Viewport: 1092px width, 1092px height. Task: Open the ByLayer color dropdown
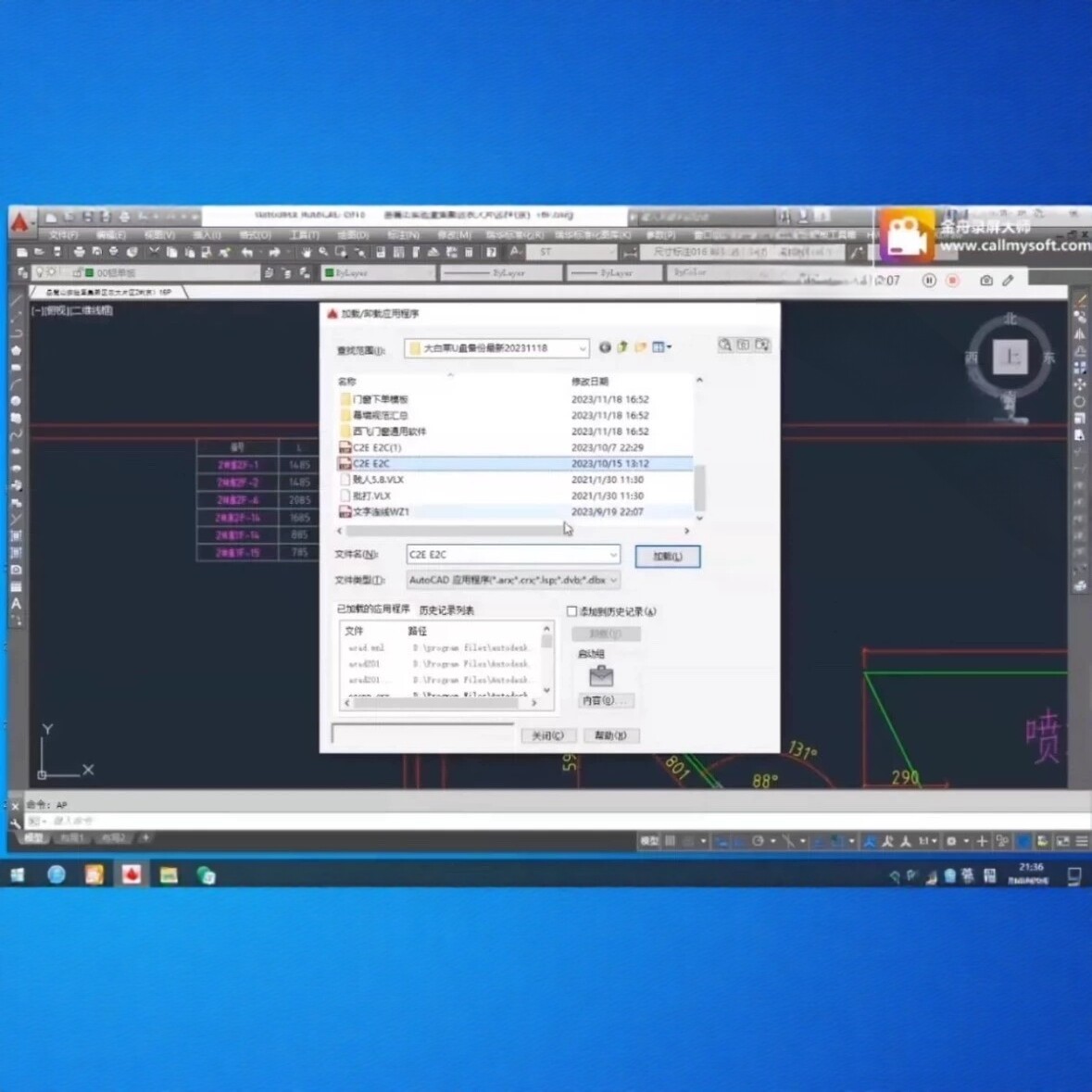point(378,273)
